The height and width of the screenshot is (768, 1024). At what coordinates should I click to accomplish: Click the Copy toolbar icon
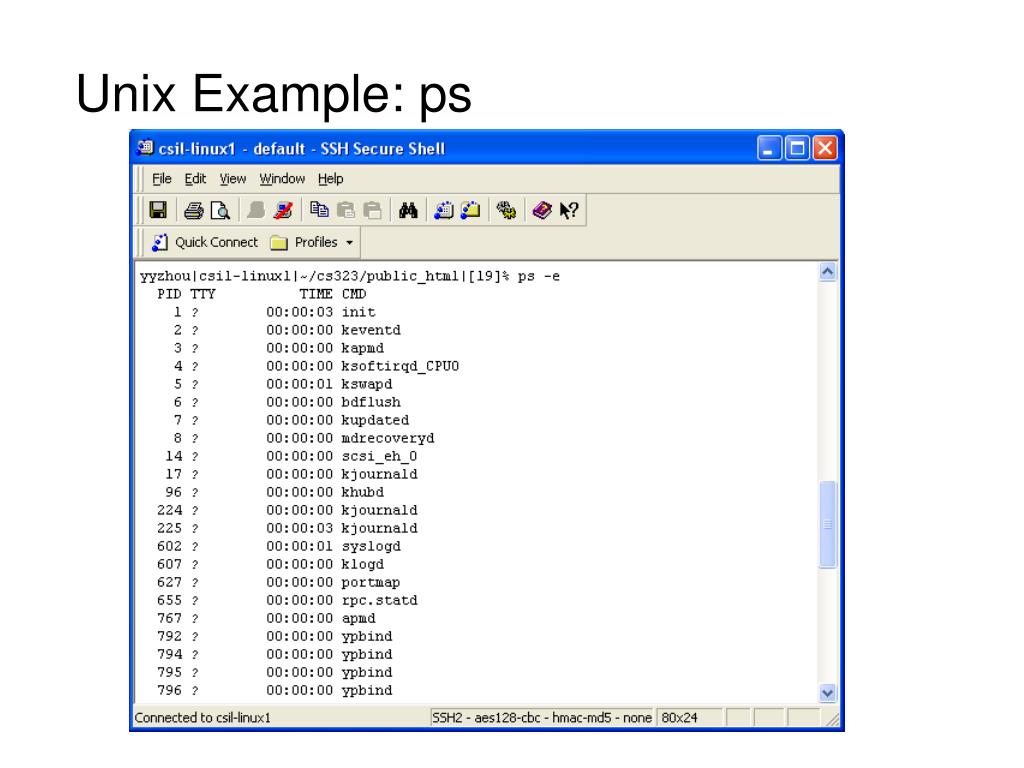click(x=319, y=210)
